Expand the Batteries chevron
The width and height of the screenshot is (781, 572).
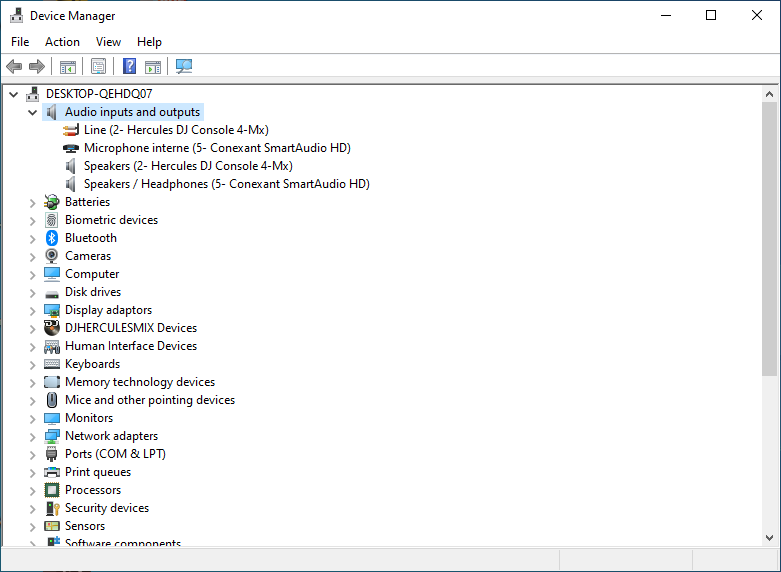[x=32, y=203]
